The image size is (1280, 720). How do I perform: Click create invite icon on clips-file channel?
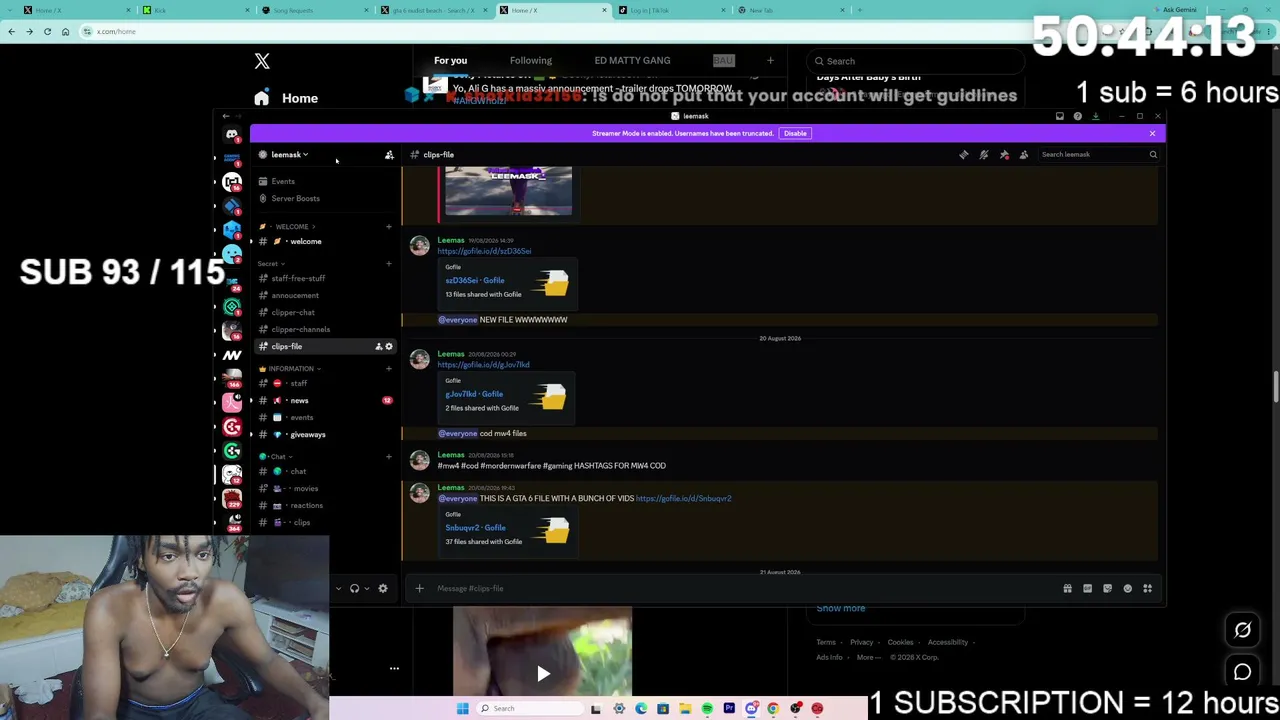tap(379, 347)
